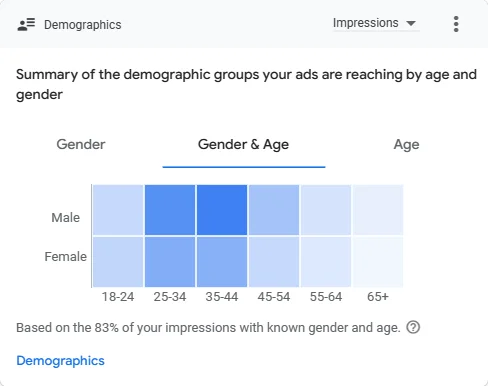Click the Female 25-34 heatmap cell
The image size is (488, 386).
pyautogui.click(x=170, y=262)
